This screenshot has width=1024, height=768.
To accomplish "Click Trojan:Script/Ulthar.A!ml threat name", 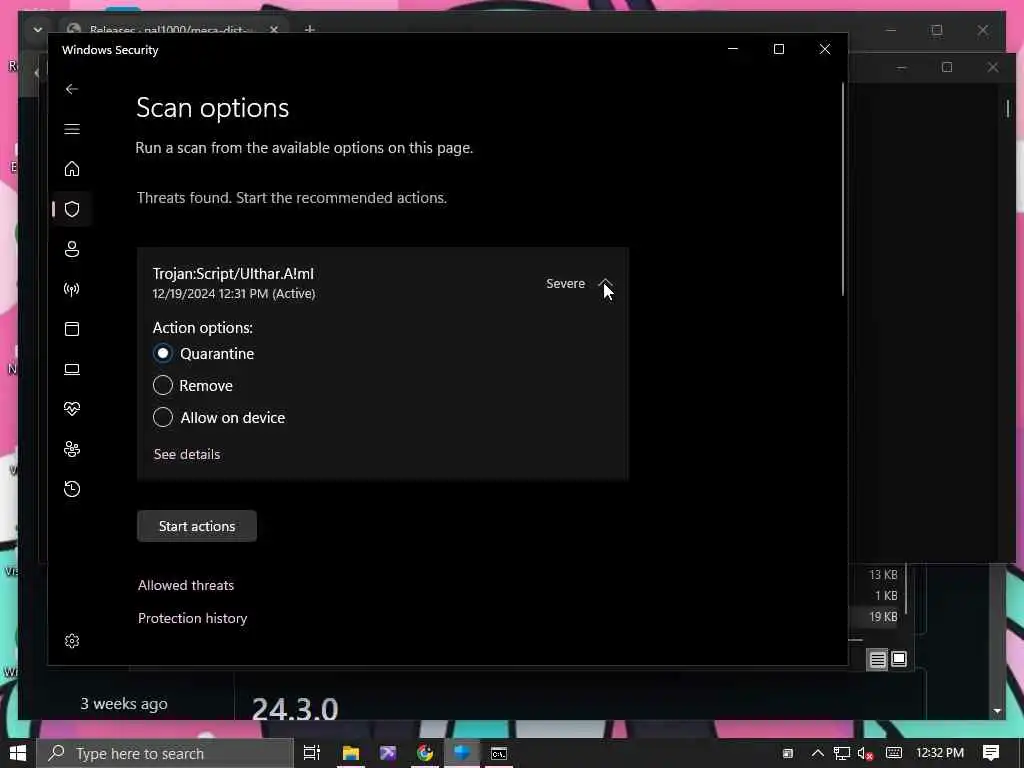I will pyautogui.click(x=233, y=274).
